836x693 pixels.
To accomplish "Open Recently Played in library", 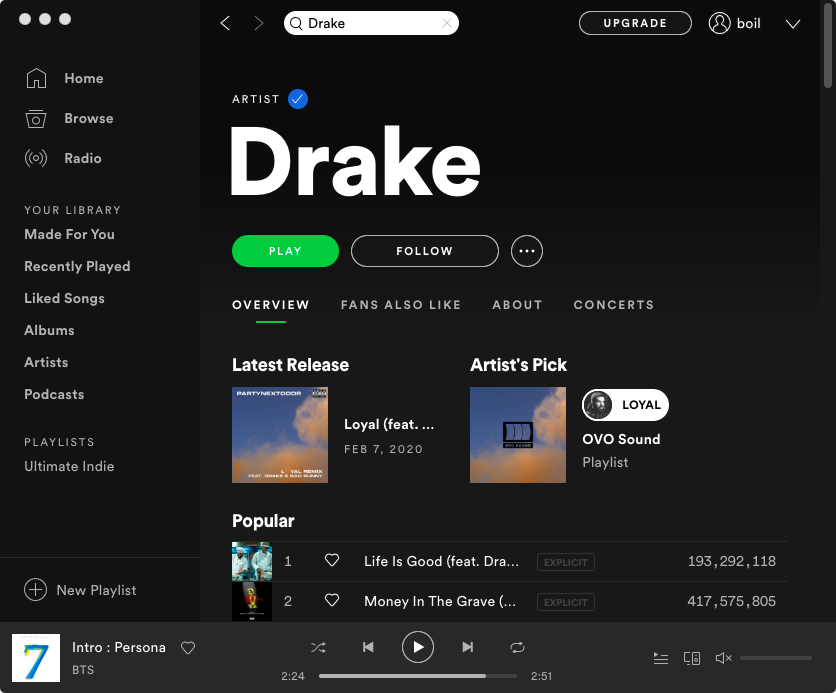I will [77, 267].
